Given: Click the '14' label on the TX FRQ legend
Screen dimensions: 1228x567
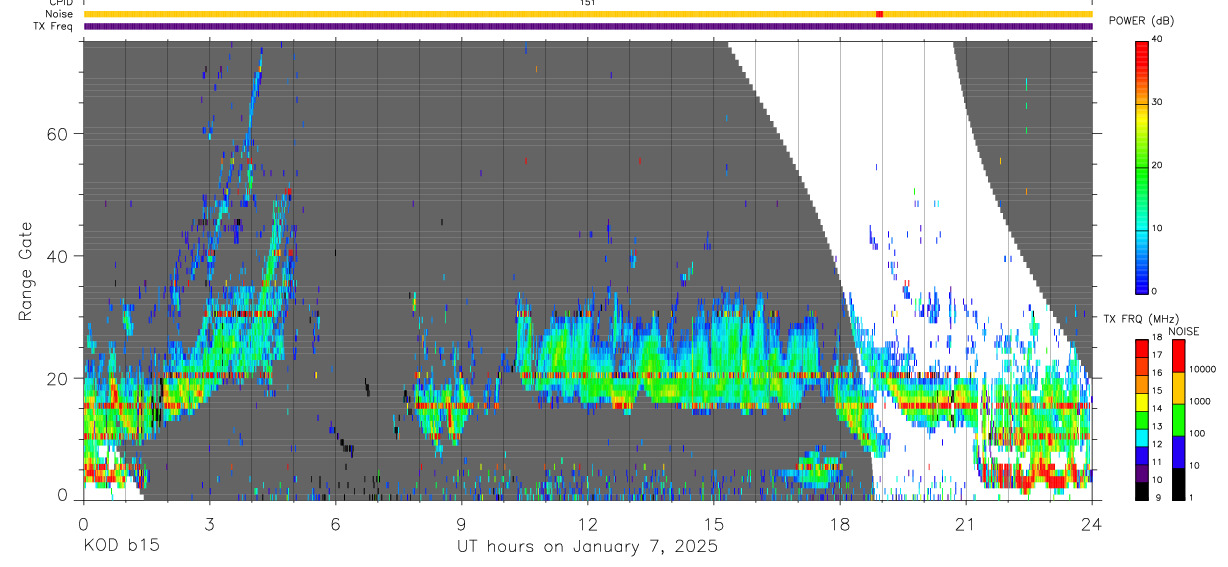Looking at the screenshot, I should (x=1158, y=409).
